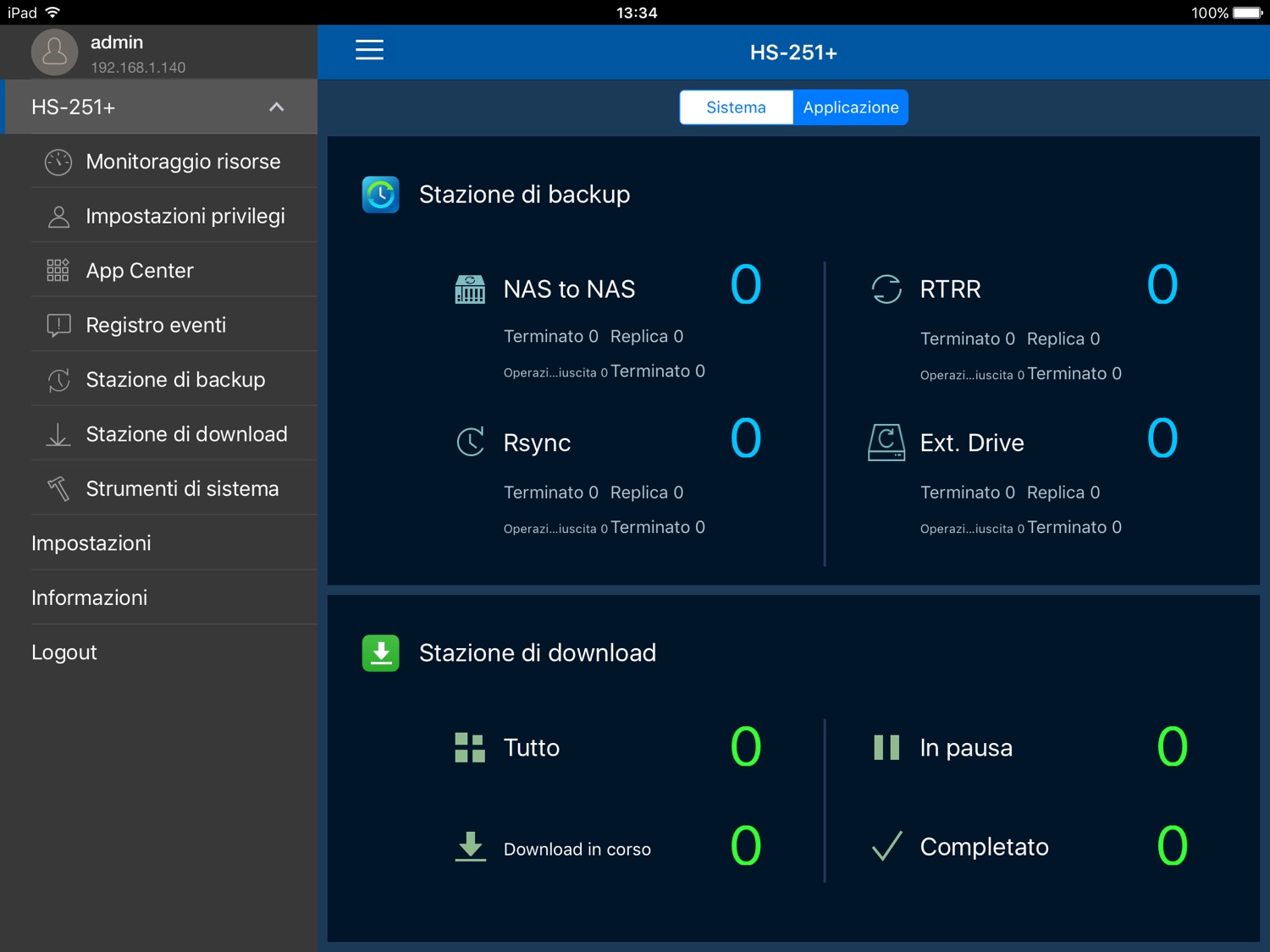The width and height of the screenshot is (1270, 952).
Task: Open Monitoraggio risorse from sidebar
Action: click(183, 162)
